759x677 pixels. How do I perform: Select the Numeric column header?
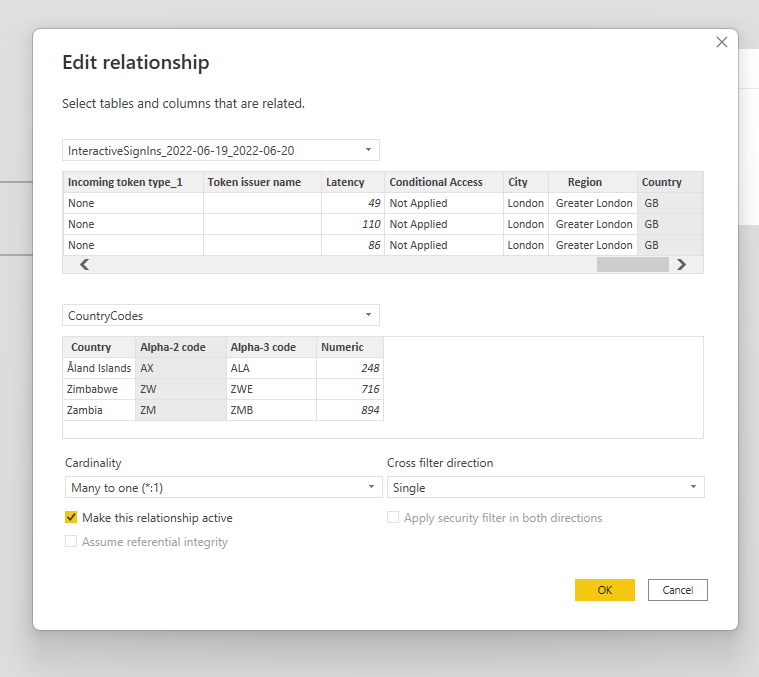(x=350, y=347)
